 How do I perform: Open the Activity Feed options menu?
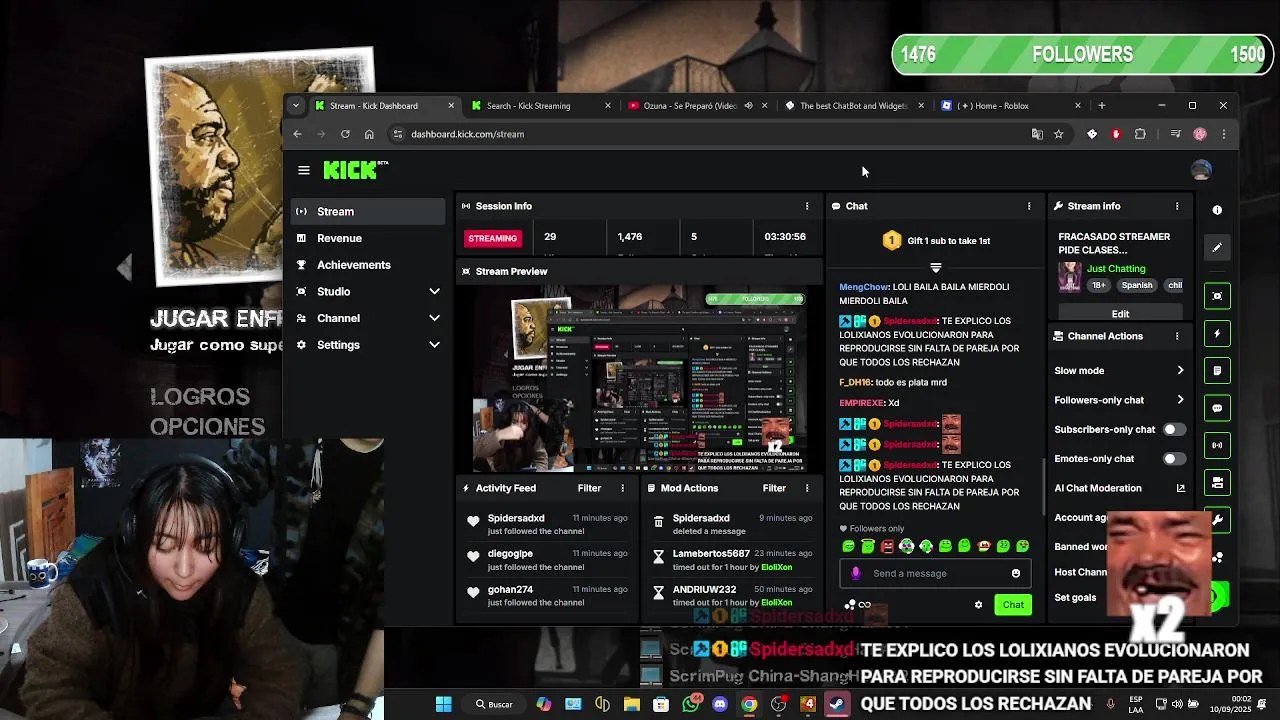[x=622, y=488]
